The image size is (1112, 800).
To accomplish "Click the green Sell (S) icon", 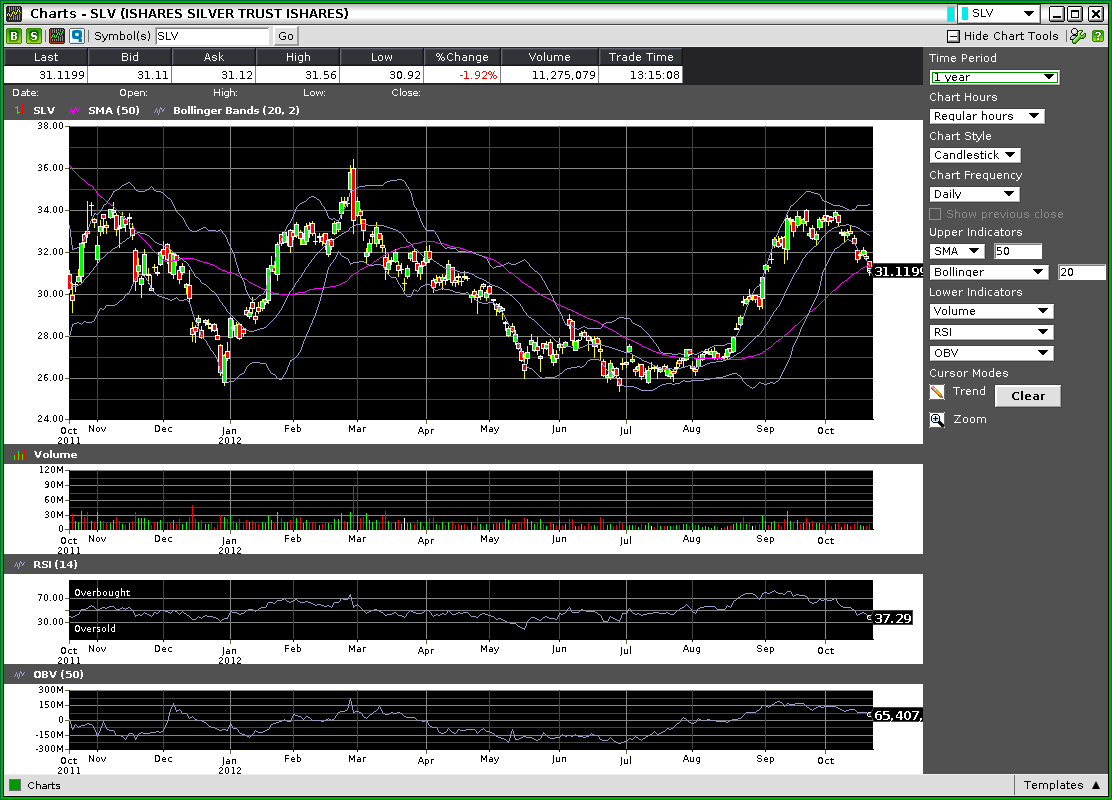I will point(34,36).
